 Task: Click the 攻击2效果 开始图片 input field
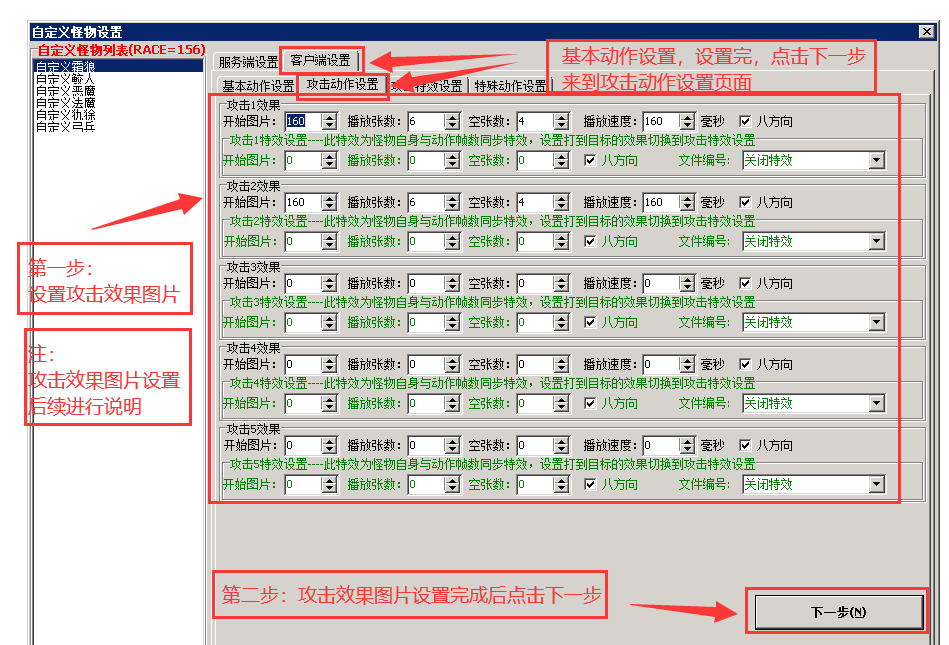click(x=303, y=202)
